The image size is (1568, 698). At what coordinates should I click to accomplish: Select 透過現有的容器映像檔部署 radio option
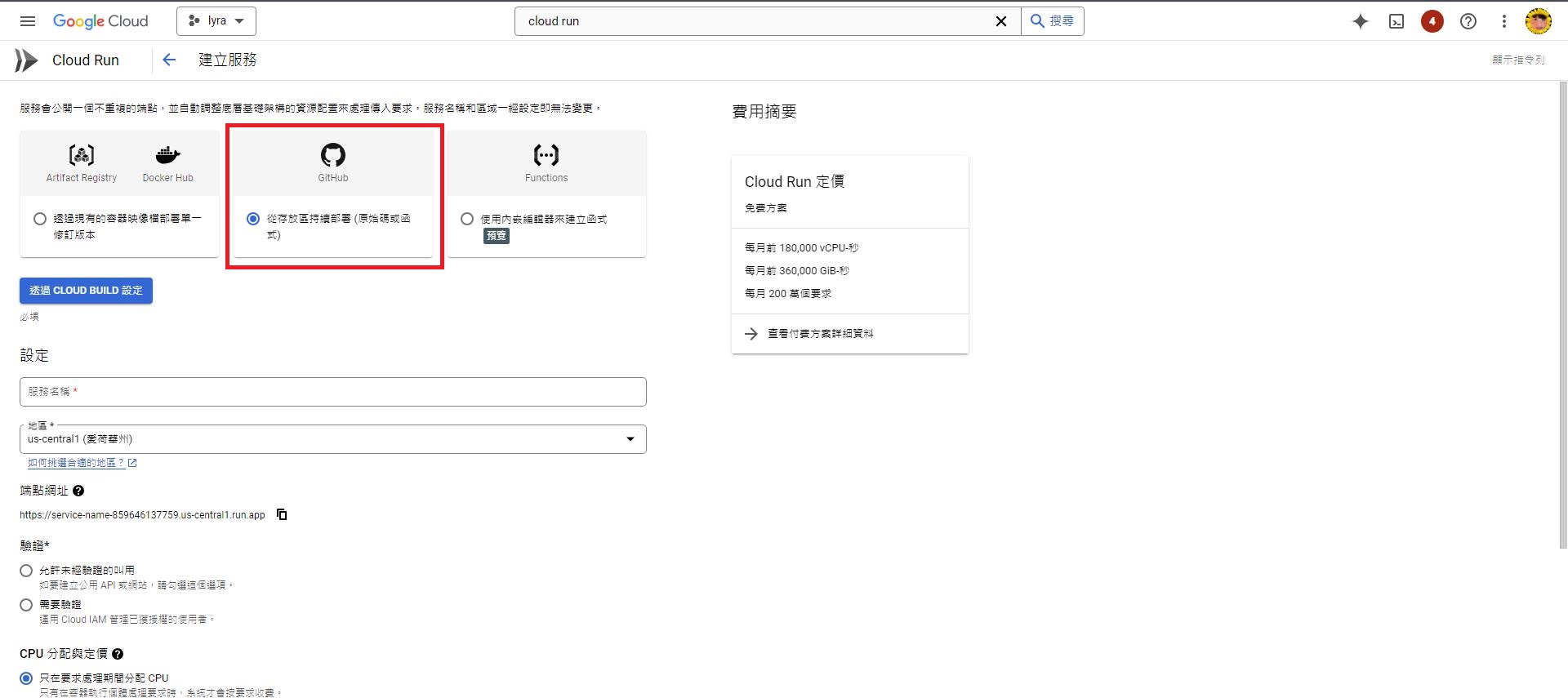tap(40, 219)
